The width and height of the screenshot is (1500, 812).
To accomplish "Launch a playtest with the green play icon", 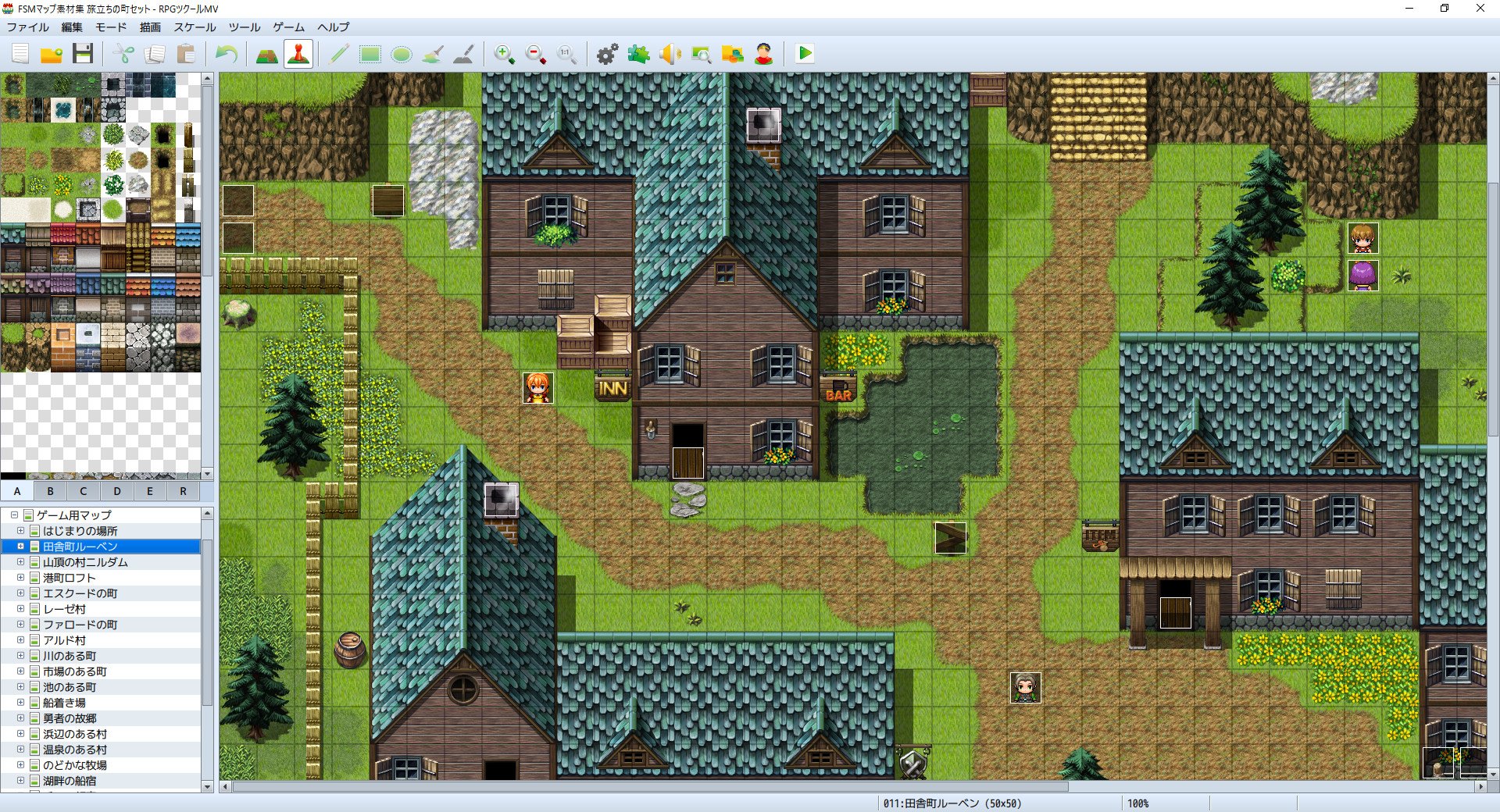I will [x=805, y=54].
